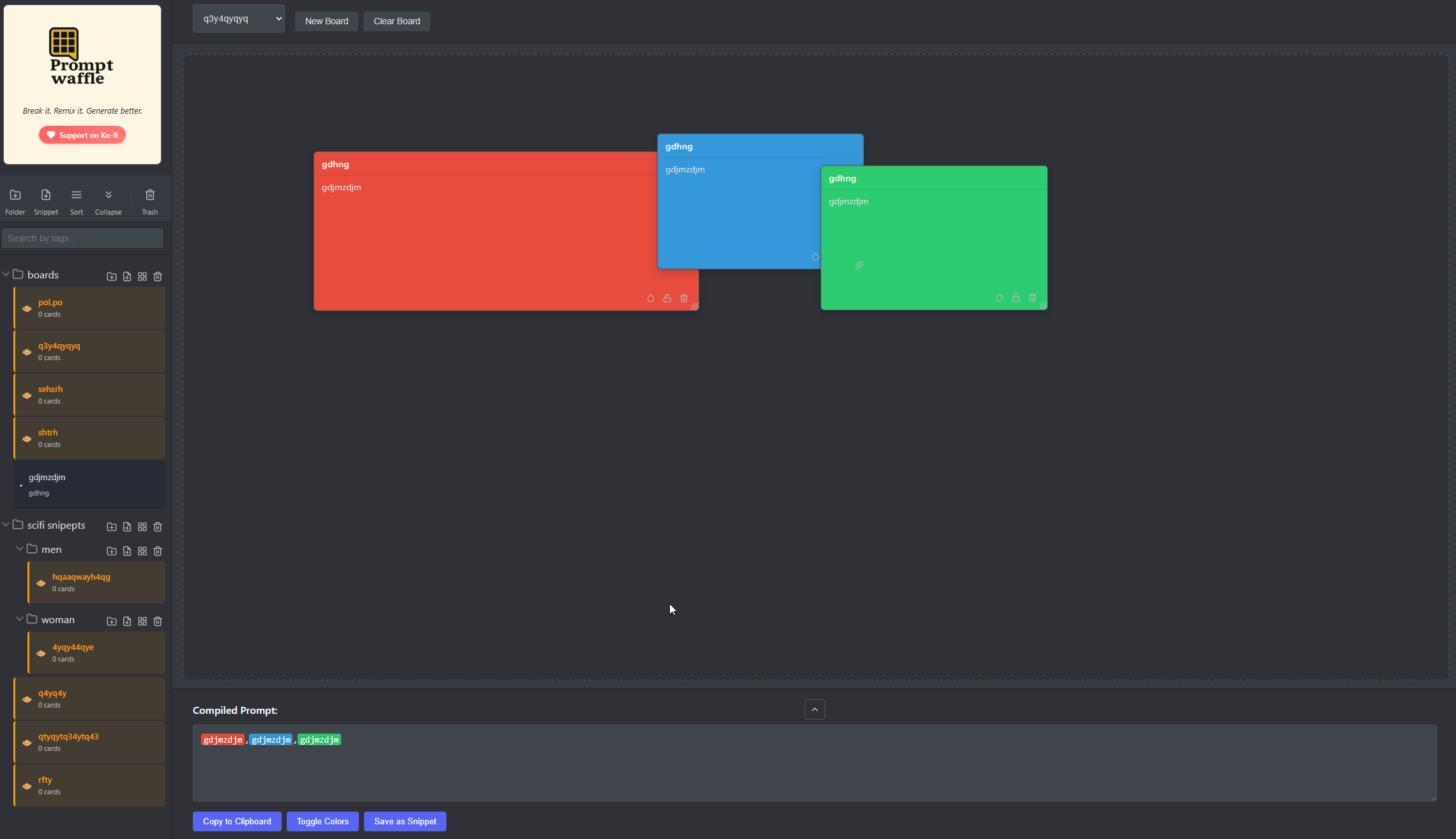Add a snippet to scifi snipepts folder
1456x839 pixels.
click(x=127, y=527)
